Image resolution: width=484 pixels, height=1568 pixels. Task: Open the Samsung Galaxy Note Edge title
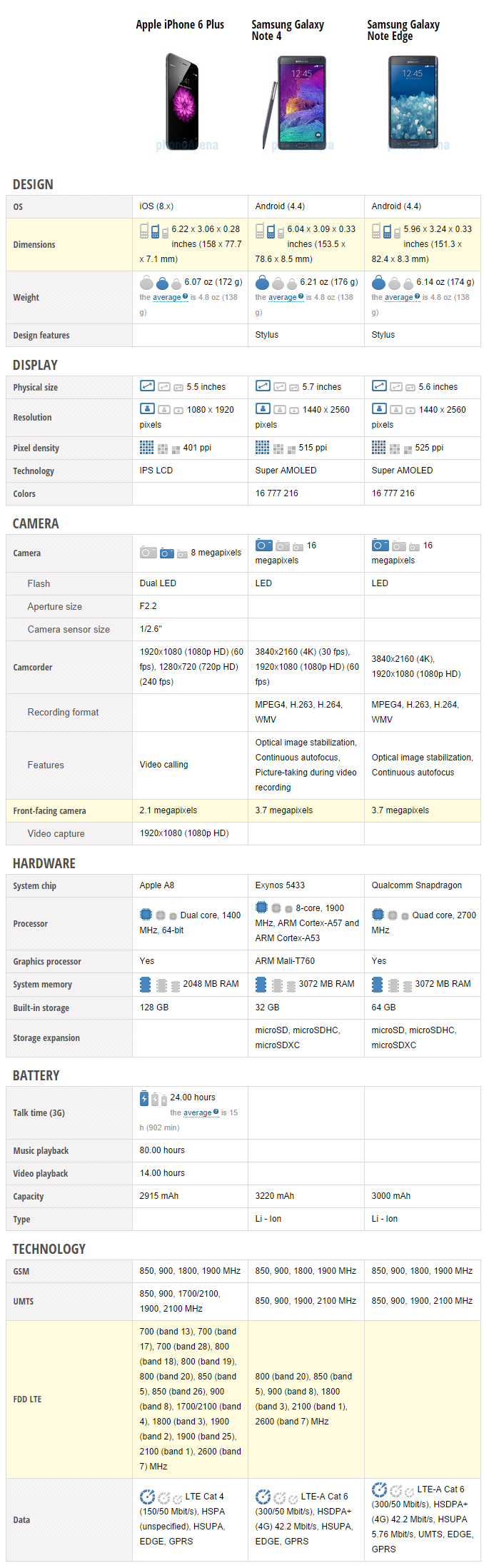403,30
